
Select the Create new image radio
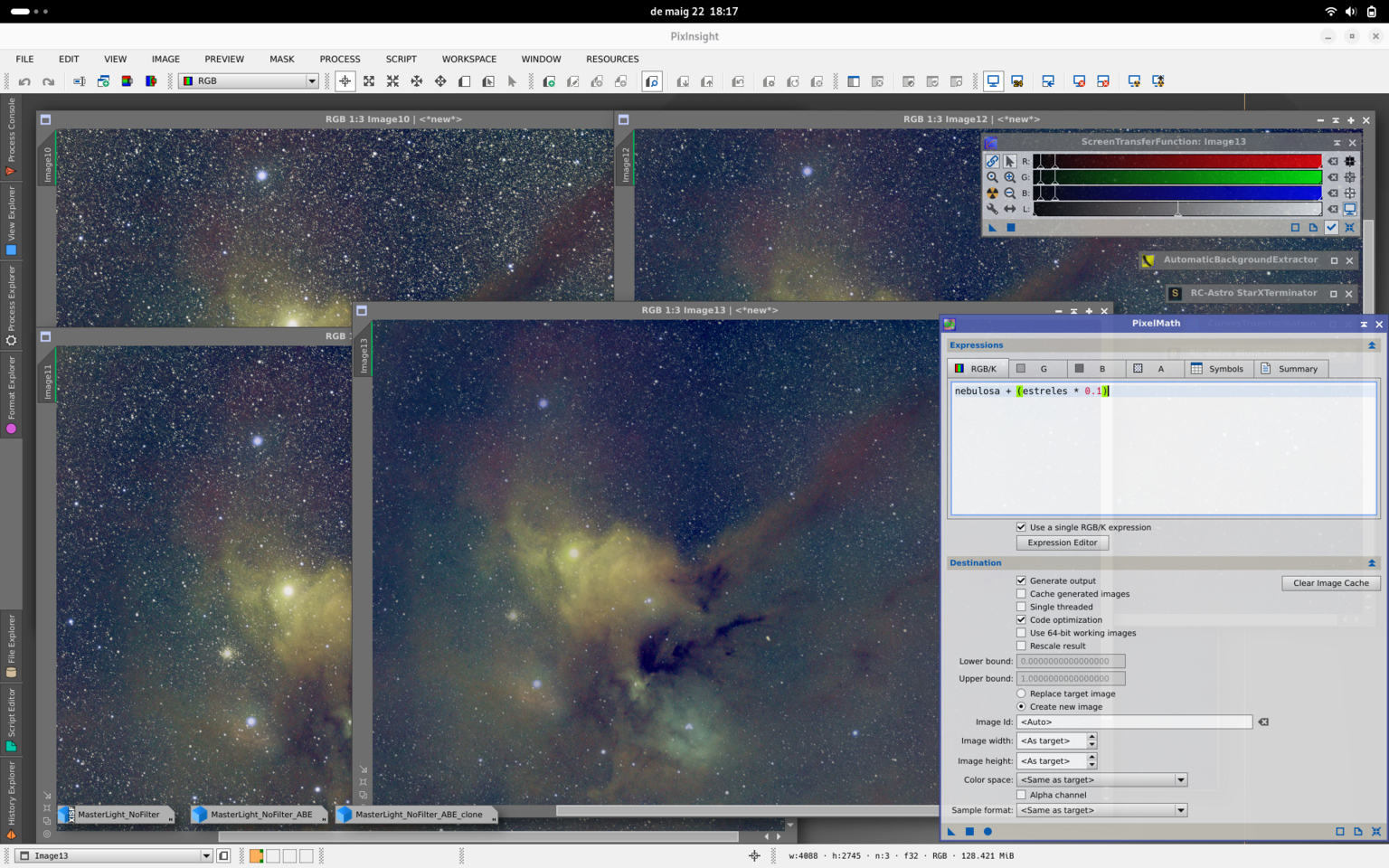click(x=1021, y=706)
